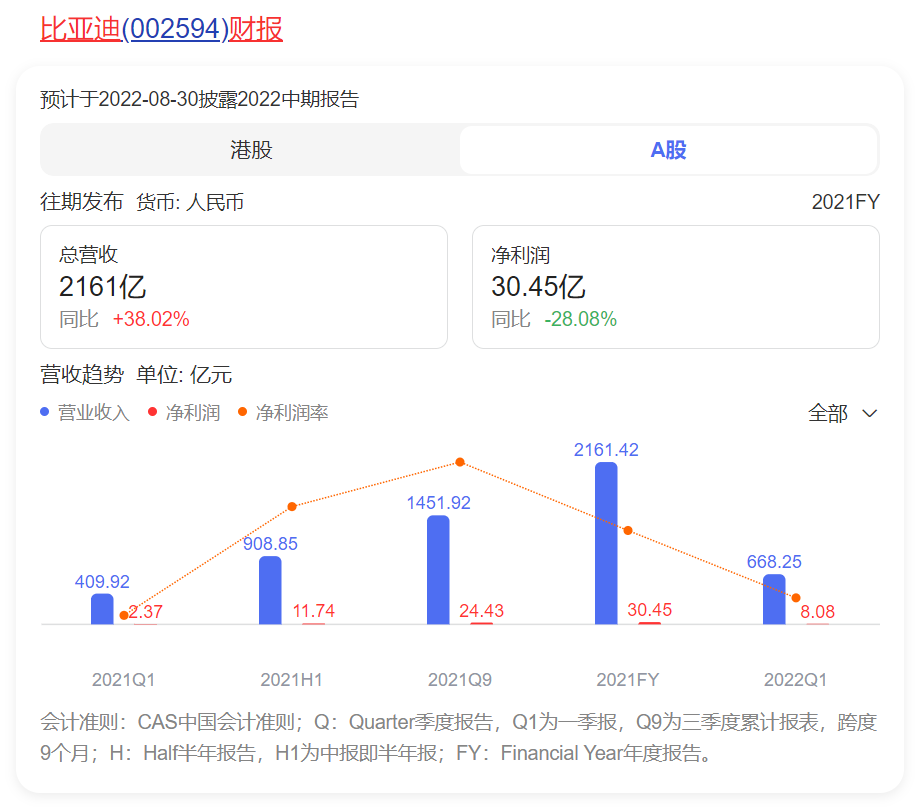Click the orange profit-rate point at 2022Q1
Viewport: 924px width, 812px height.
(796, 598)
